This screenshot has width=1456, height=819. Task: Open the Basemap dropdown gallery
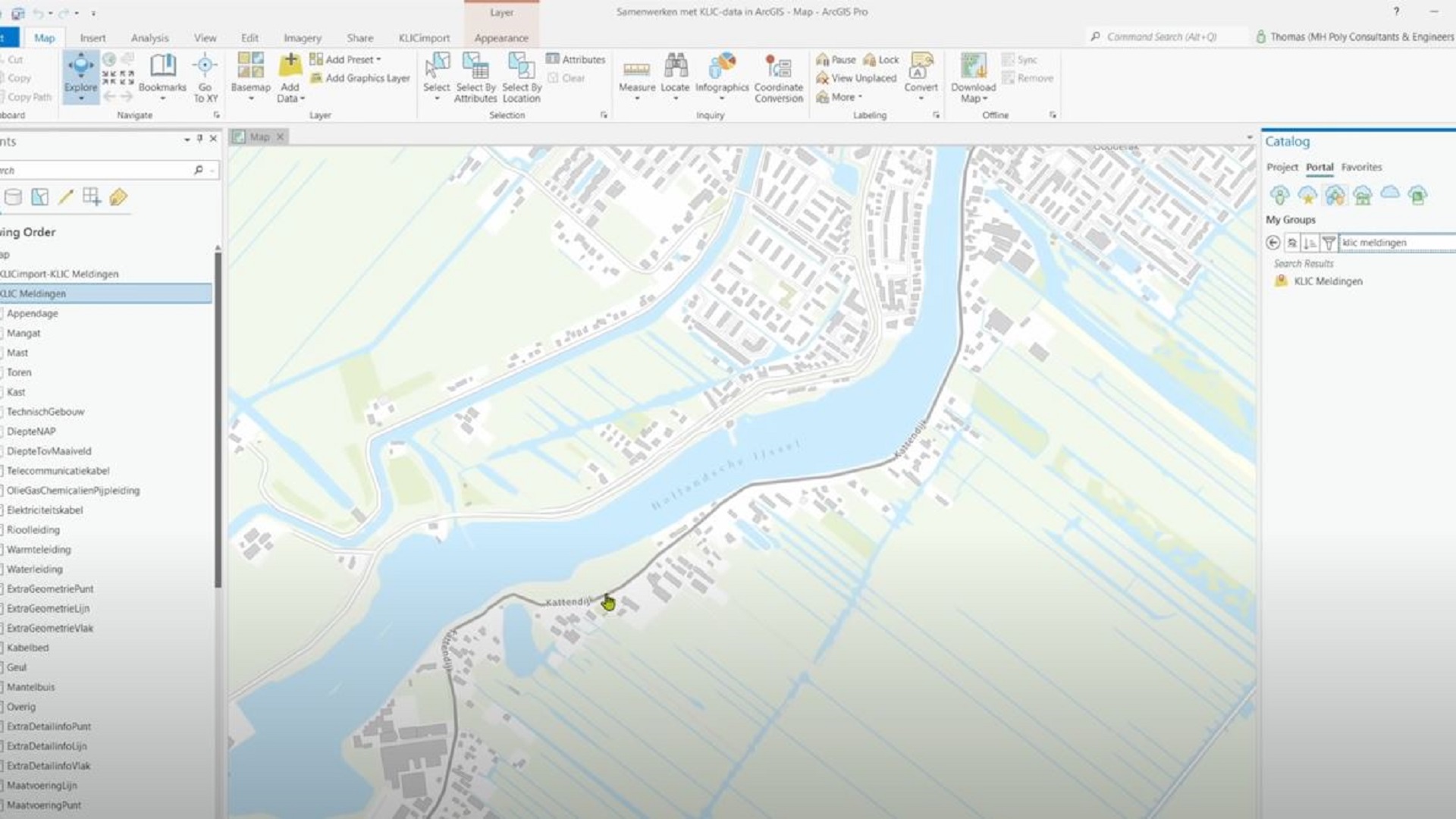(250, 76)
